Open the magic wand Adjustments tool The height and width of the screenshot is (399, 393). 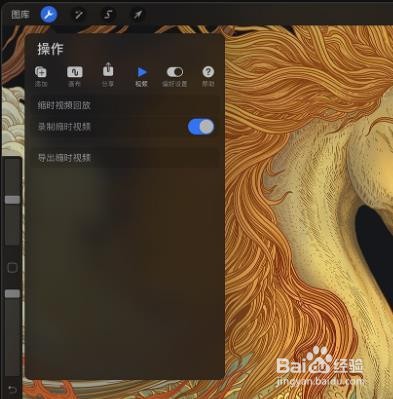click(x=79, y=15)
